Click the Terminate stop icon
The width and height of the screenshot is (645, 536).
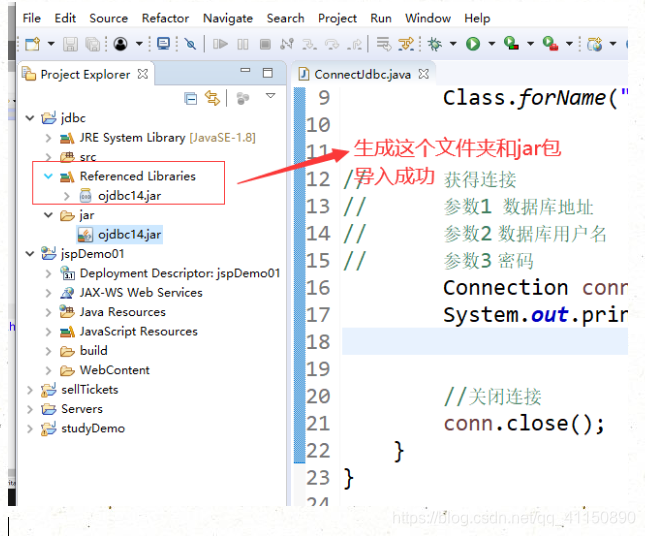coord(265,44)
